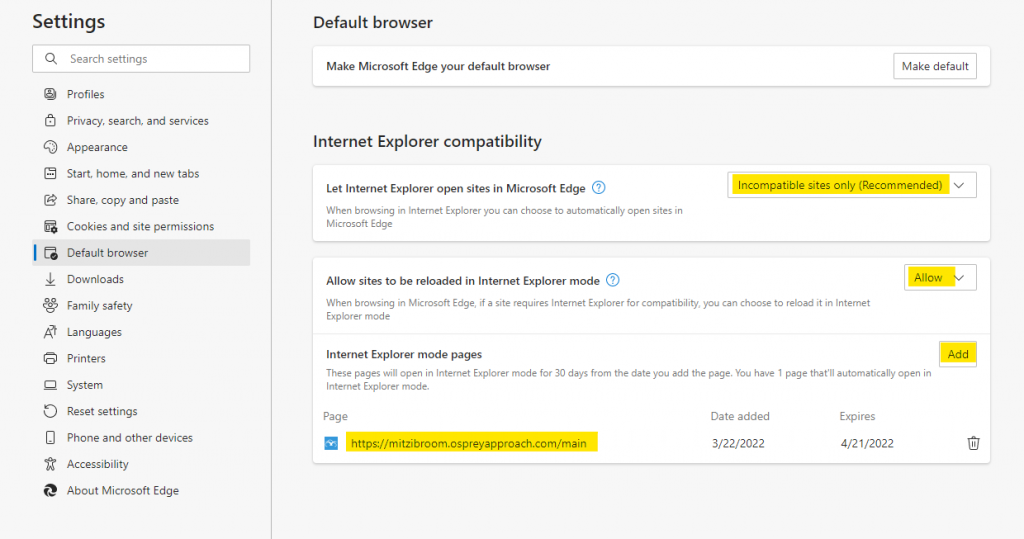Open Downloads settings

[x=141, y=279]
